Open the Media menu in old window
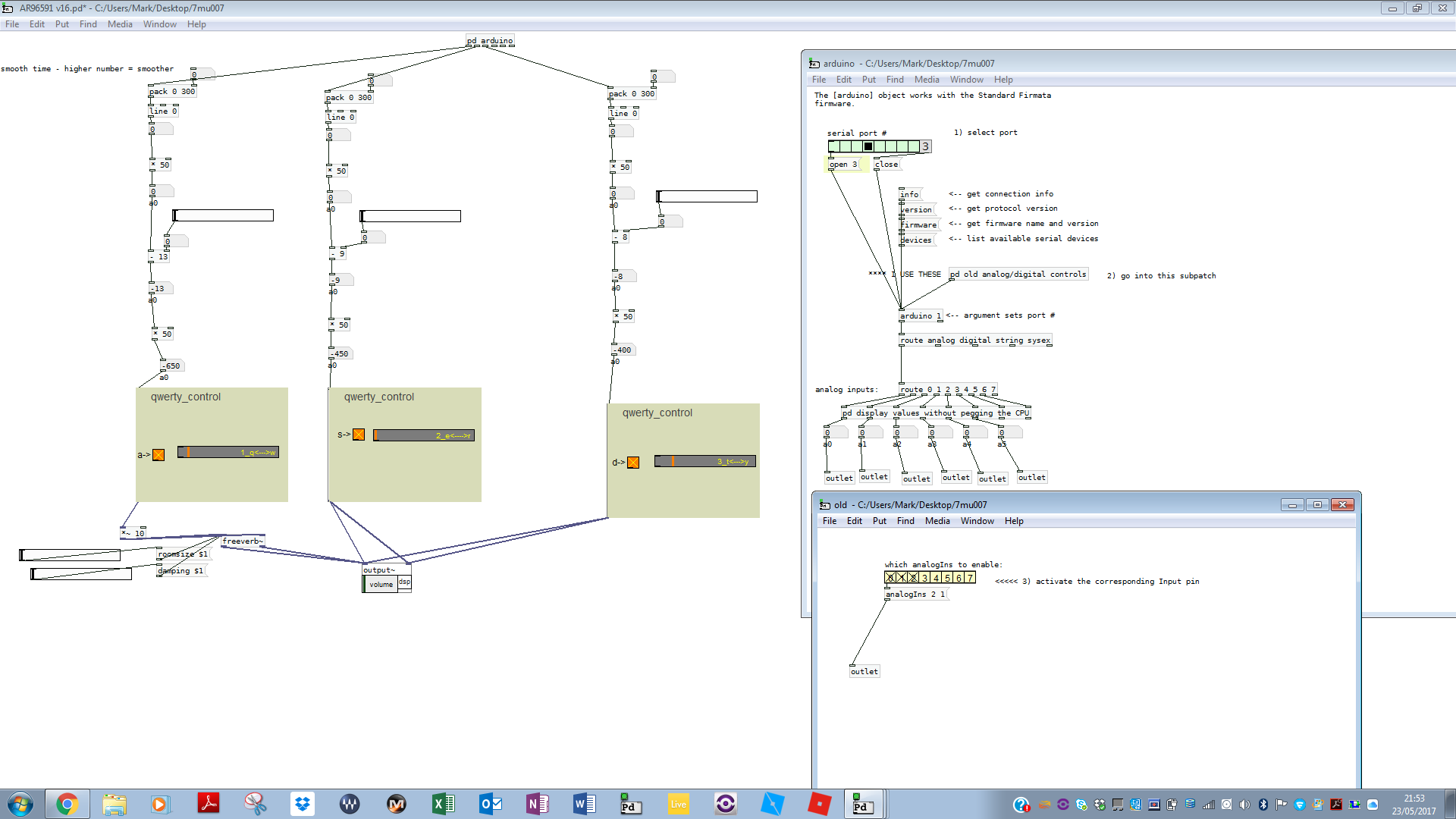This screenshot has width=1456, height=819. tap(937, 521)
